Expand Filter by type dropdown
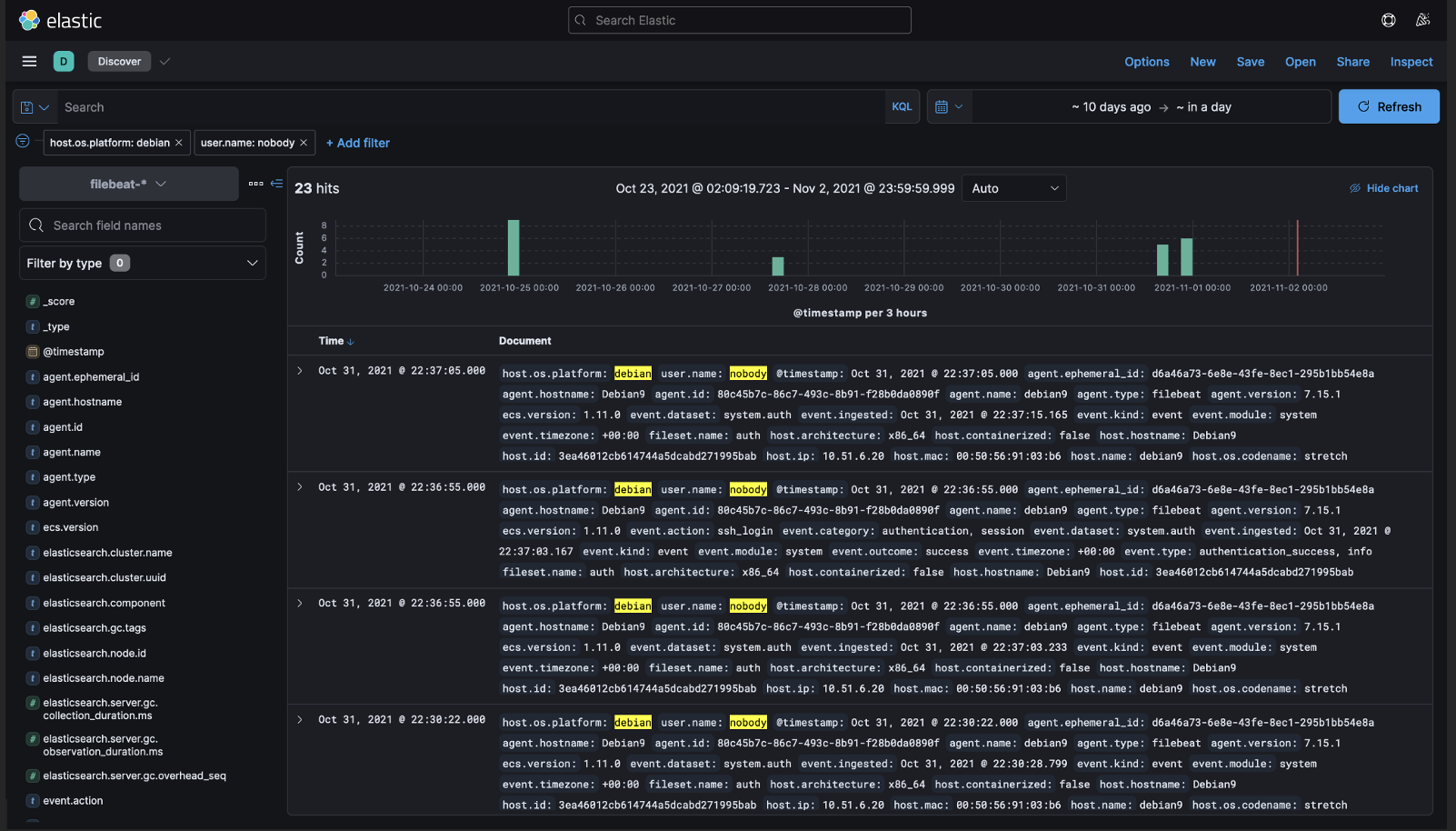This screenshot has height=831, width=1456. (x=143, y=263)
